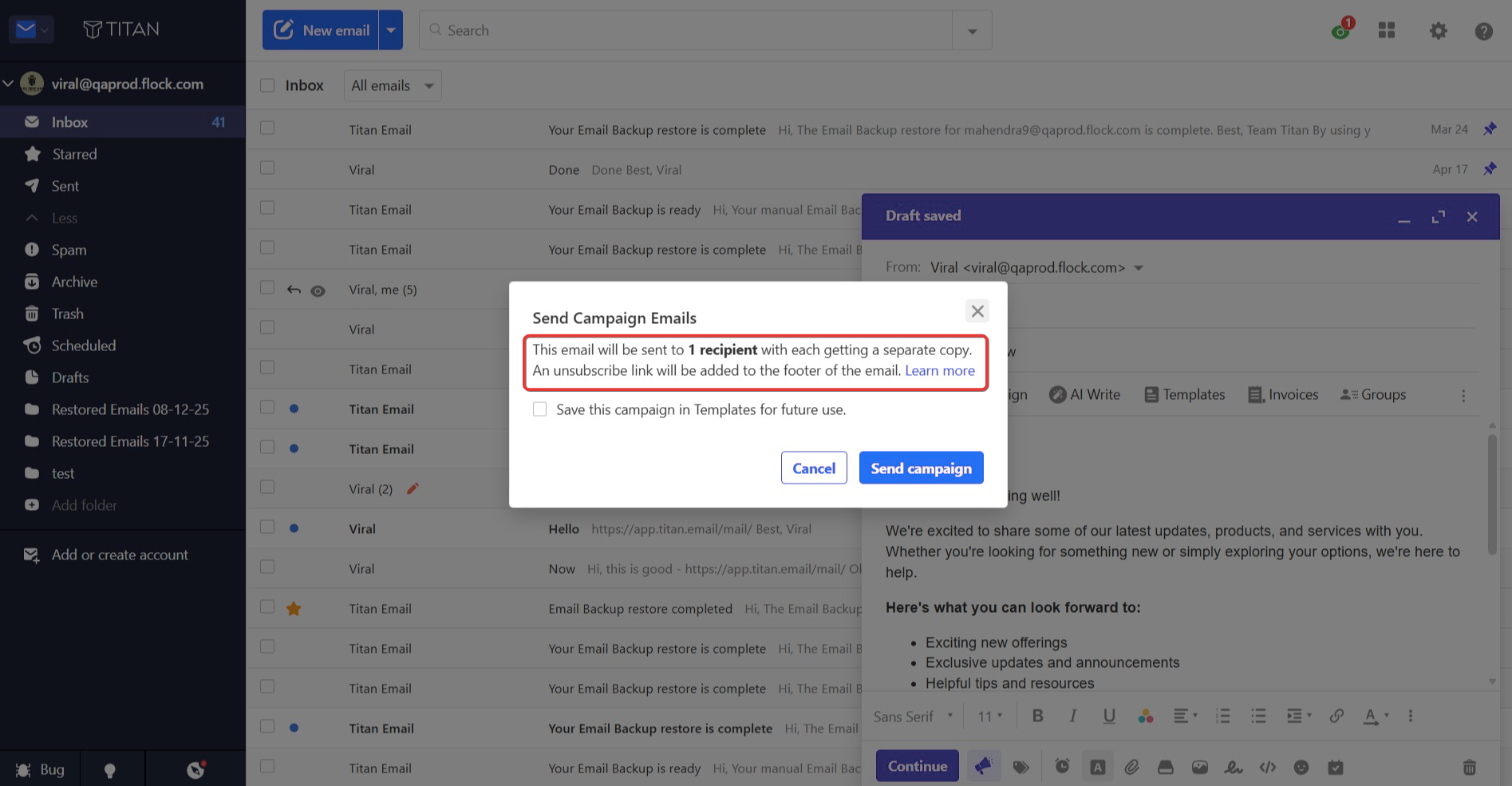Report an issue with the Bug button
This screenshot has width=1512, height=786.
click(40, 769)
